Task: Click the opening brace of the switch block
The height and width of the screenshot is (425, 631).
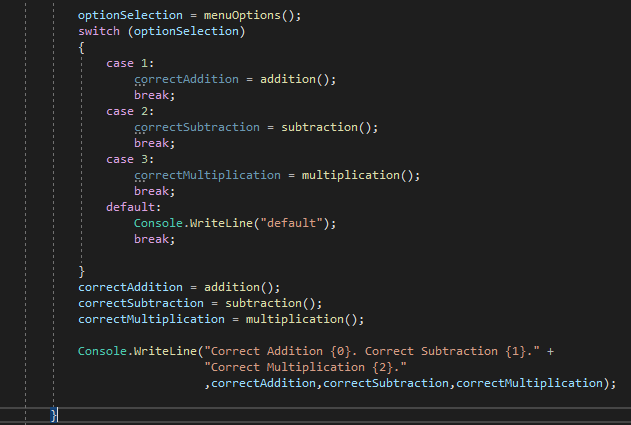Action: pos(81,47)
